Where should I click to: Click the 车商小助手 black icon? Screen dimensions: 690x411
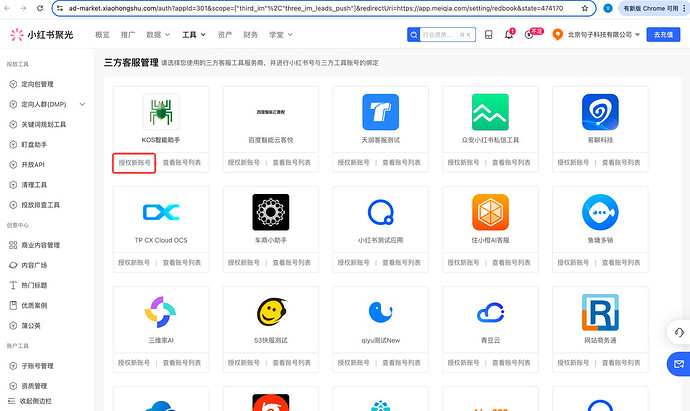271,212
